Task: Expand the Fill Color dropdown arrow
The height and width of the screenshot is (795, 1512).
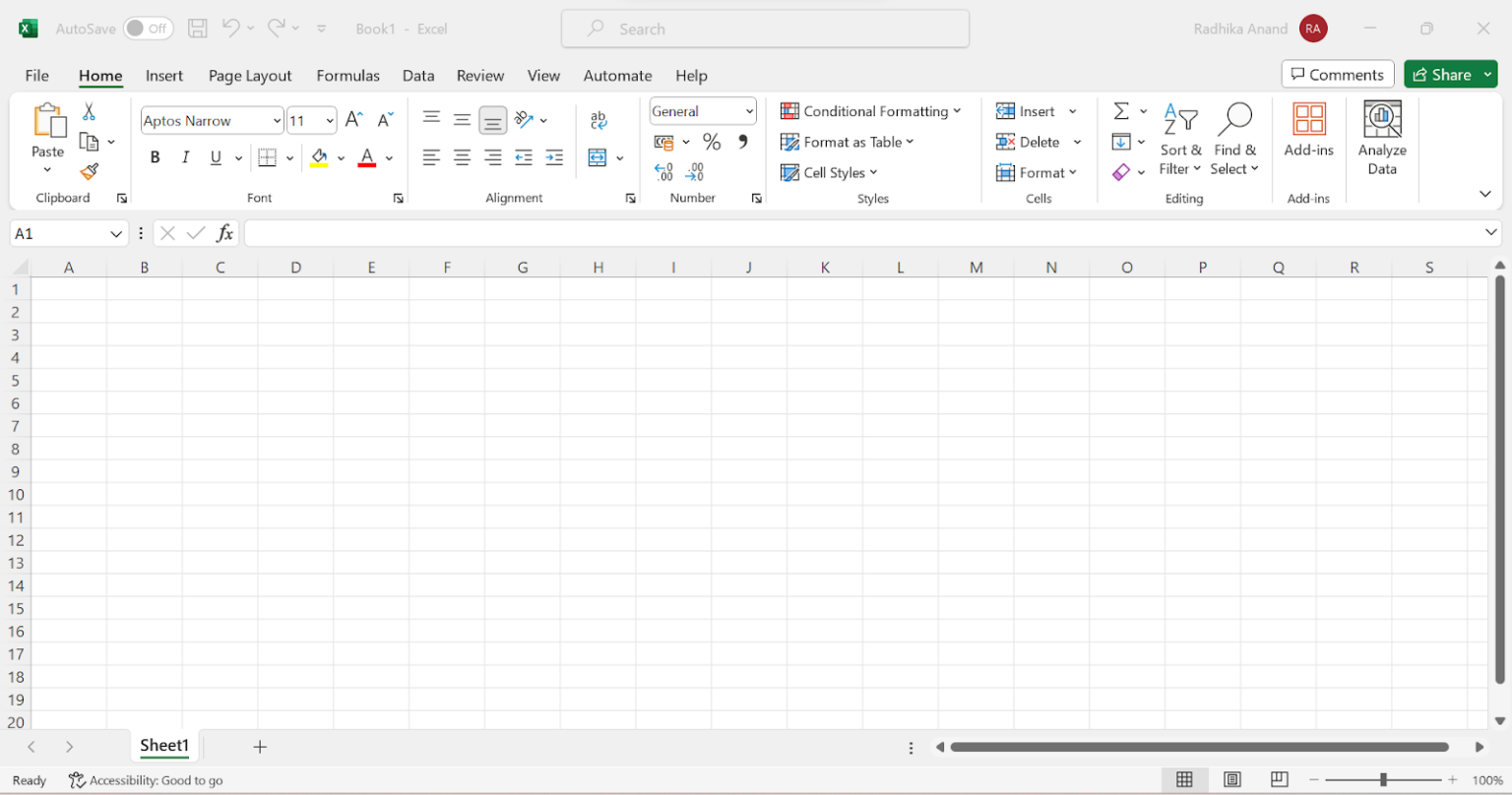Action: [x=342, y=157]
